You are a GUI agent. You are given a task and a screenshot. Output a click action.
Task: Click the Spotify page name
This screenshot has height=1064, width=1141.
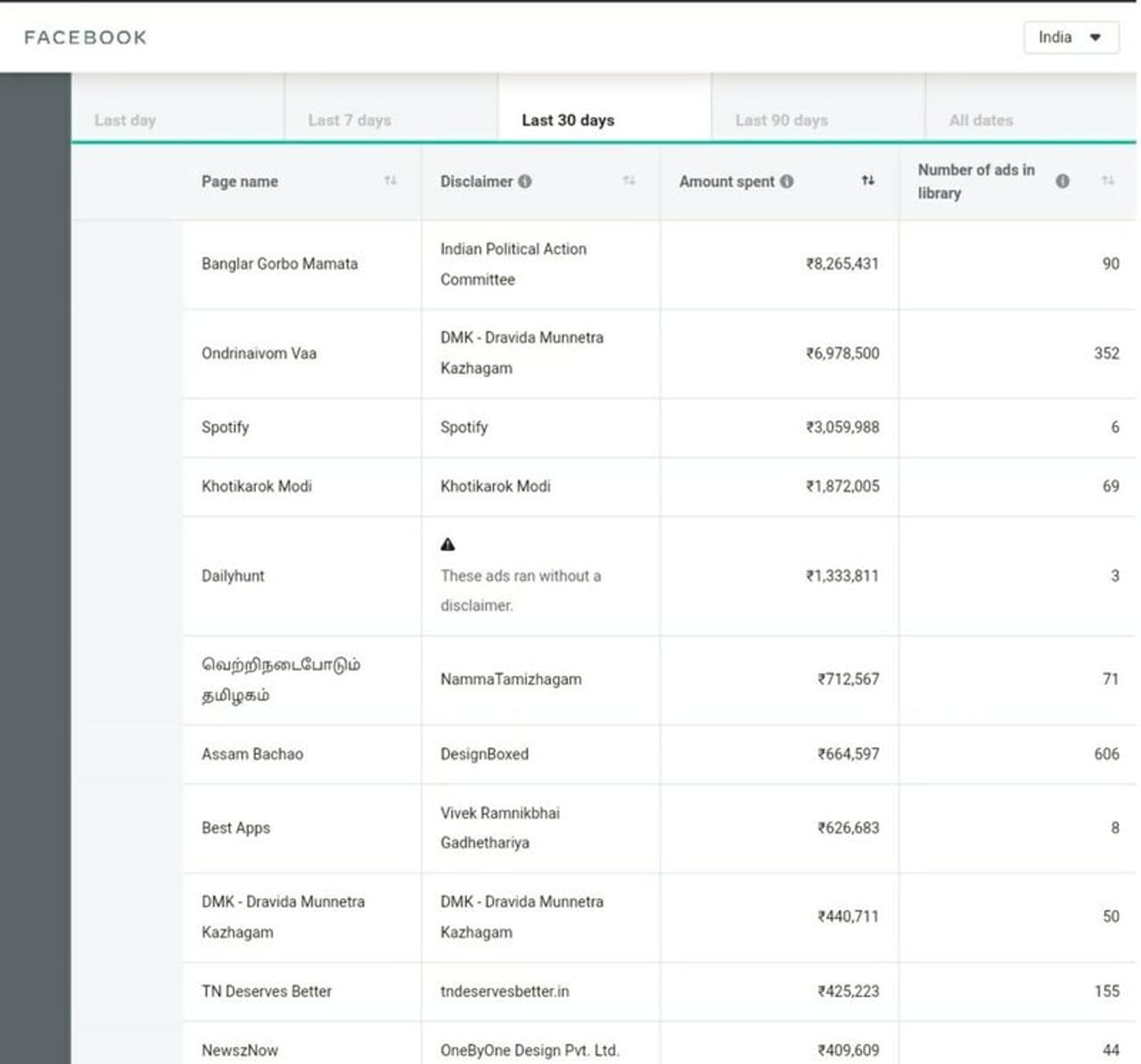click(225, 427)
